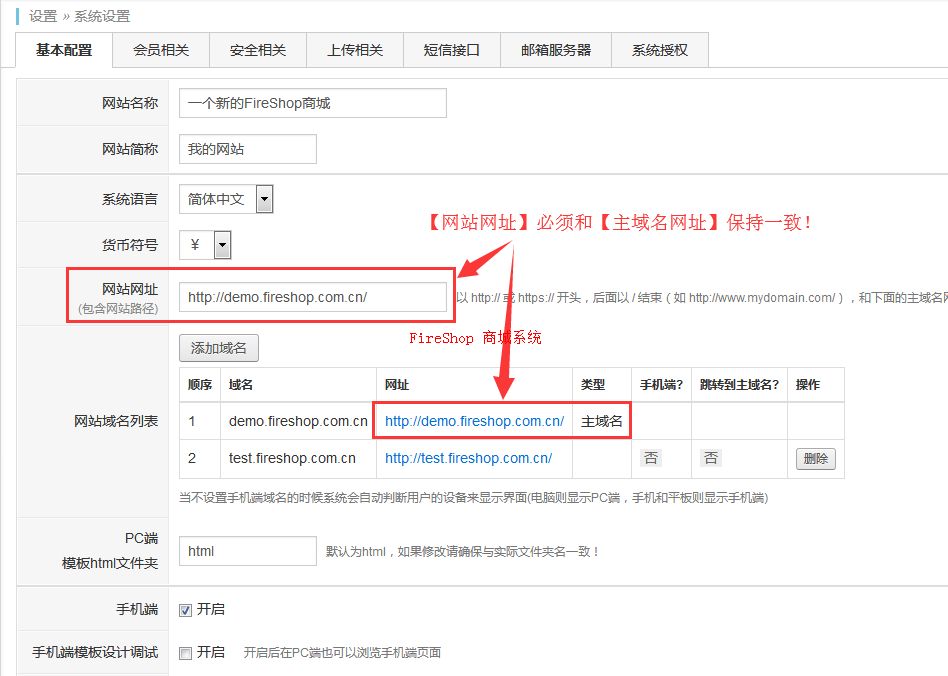Click the 网站简称 input with 我的网站
Image resolution: width=948 pixels, height=676 pixels.
pyautogui.click(x=248, y=149)
